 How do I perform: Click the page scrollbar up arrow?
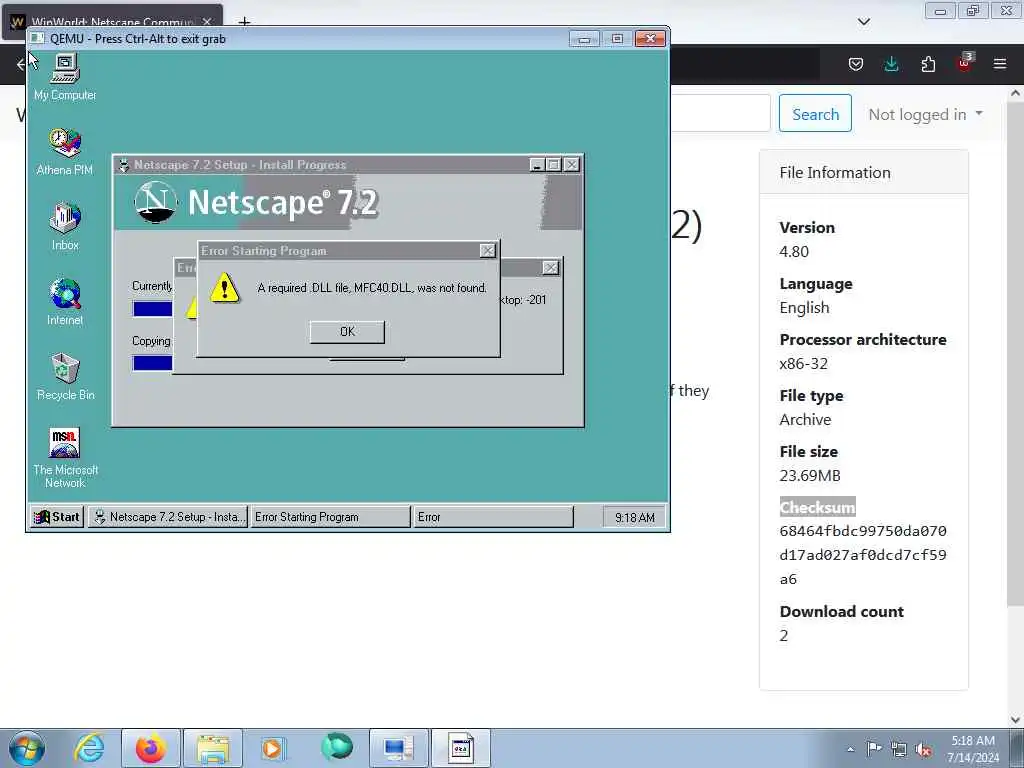tap(1015, 93)
